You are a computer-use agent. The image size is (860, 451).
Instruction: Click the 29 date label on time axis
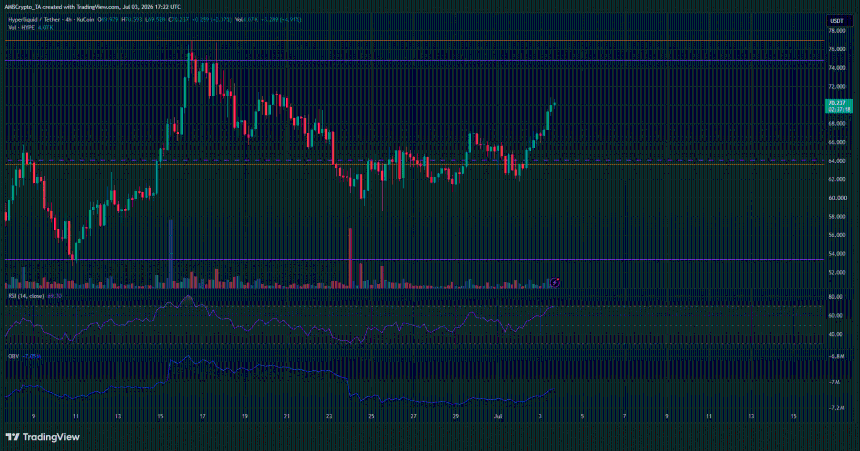pos(456,417)
